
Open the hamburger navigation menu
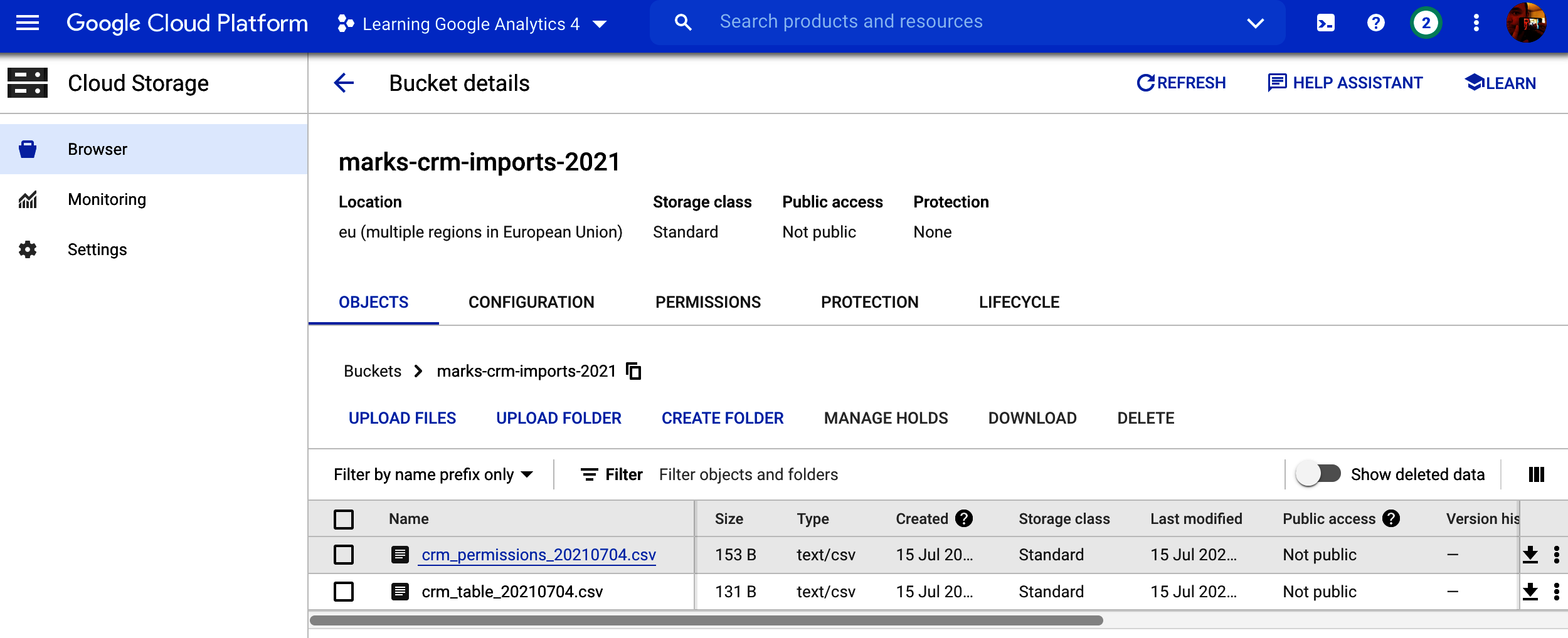[28, 23]
